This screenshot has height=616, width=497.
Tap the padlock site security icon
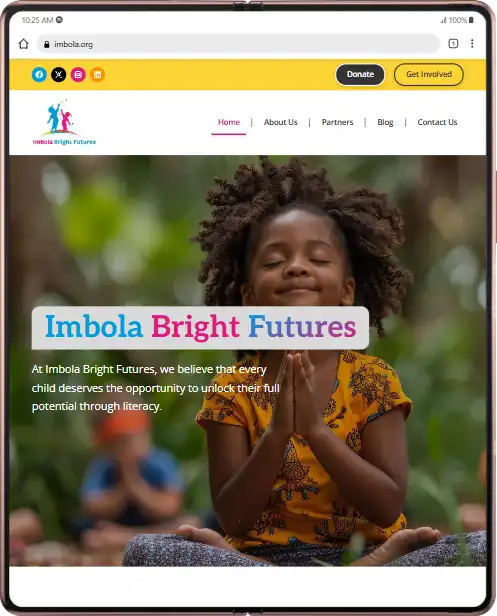point(46,44)
